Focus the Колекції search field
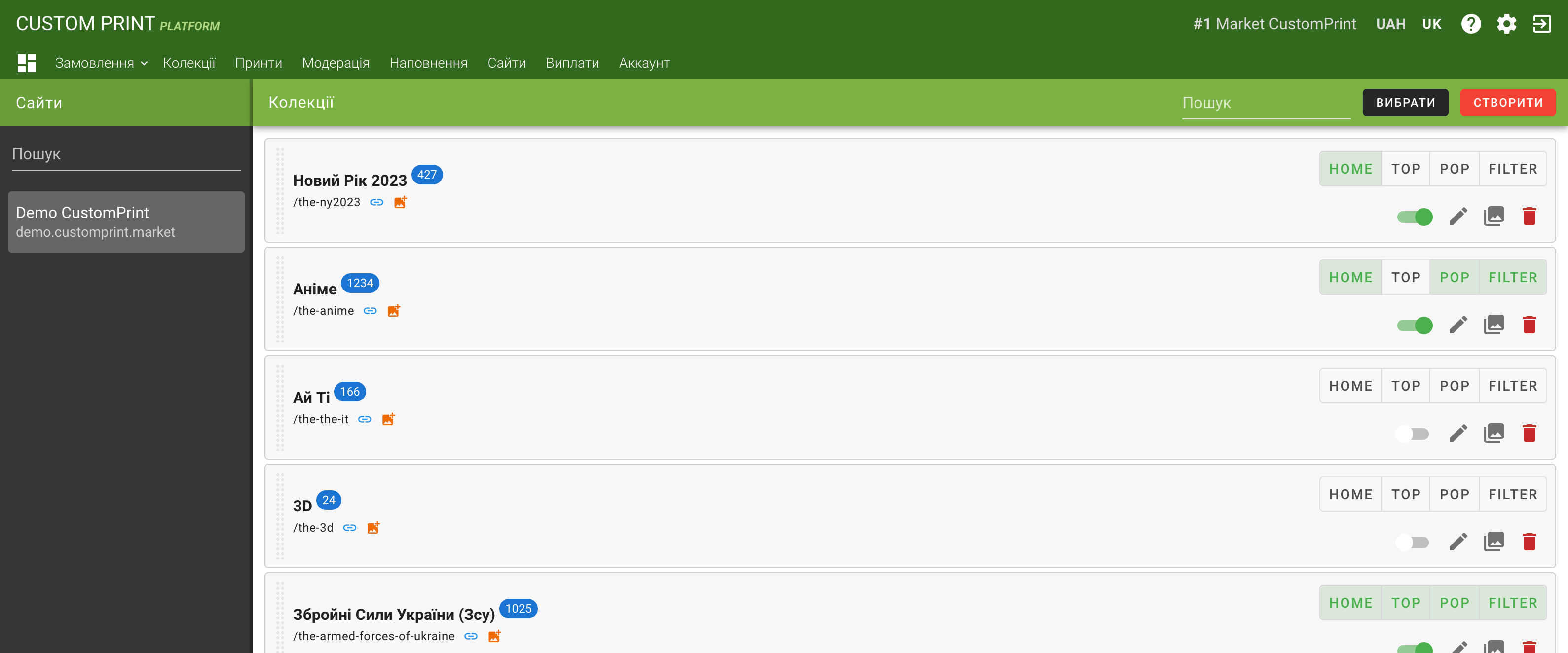This screenshot has height=653, width=1568. pos(1266,103)
